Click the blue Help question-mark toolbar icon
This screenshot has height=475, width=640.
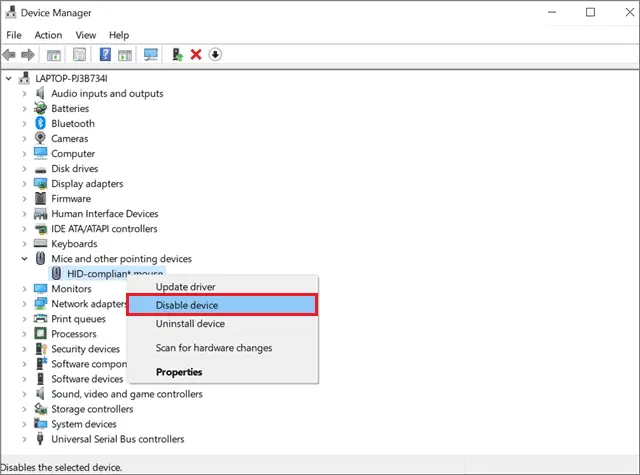point(105,54)
